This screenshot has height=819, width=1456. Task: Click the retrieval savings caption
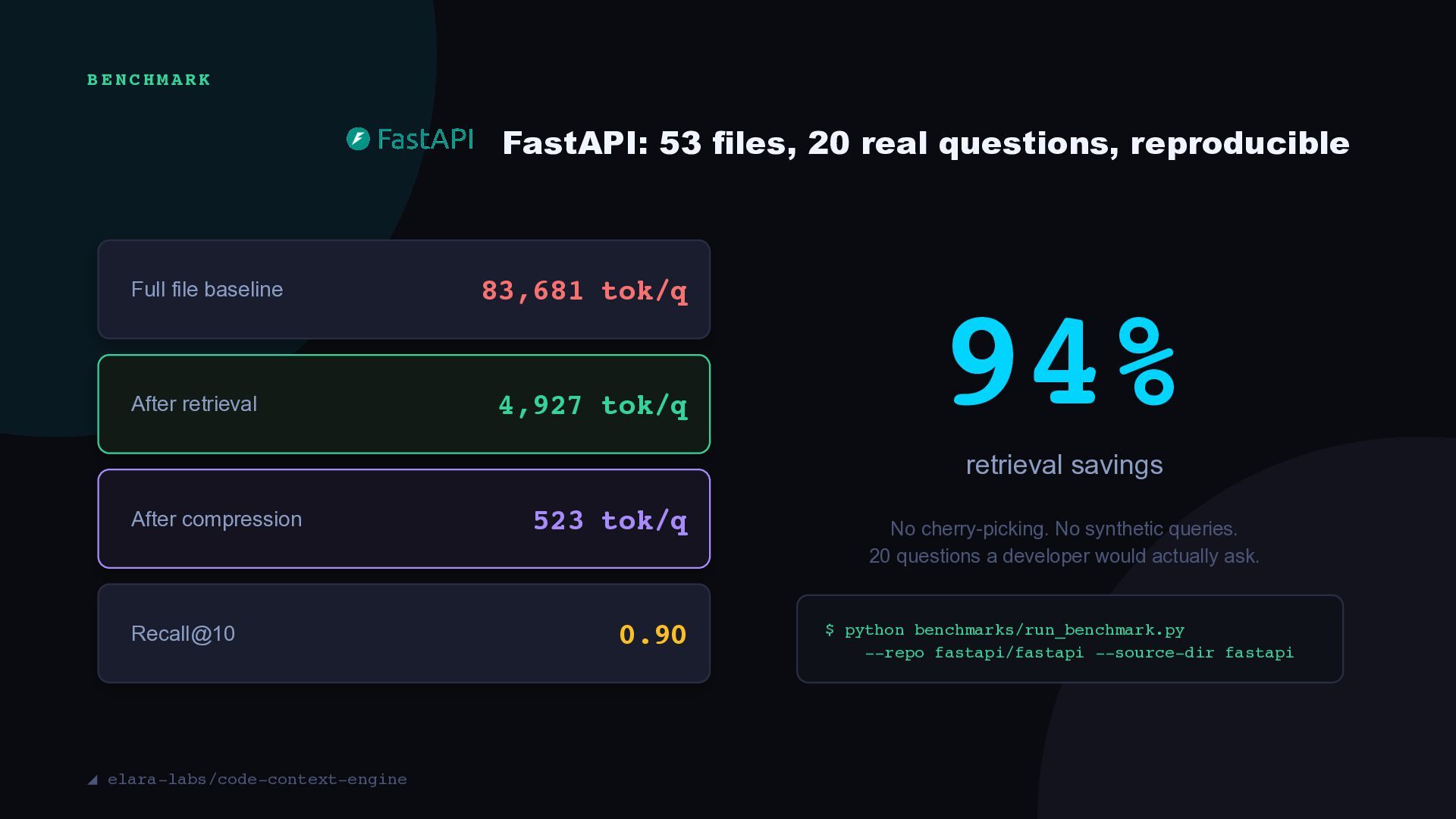[1064, 465]
